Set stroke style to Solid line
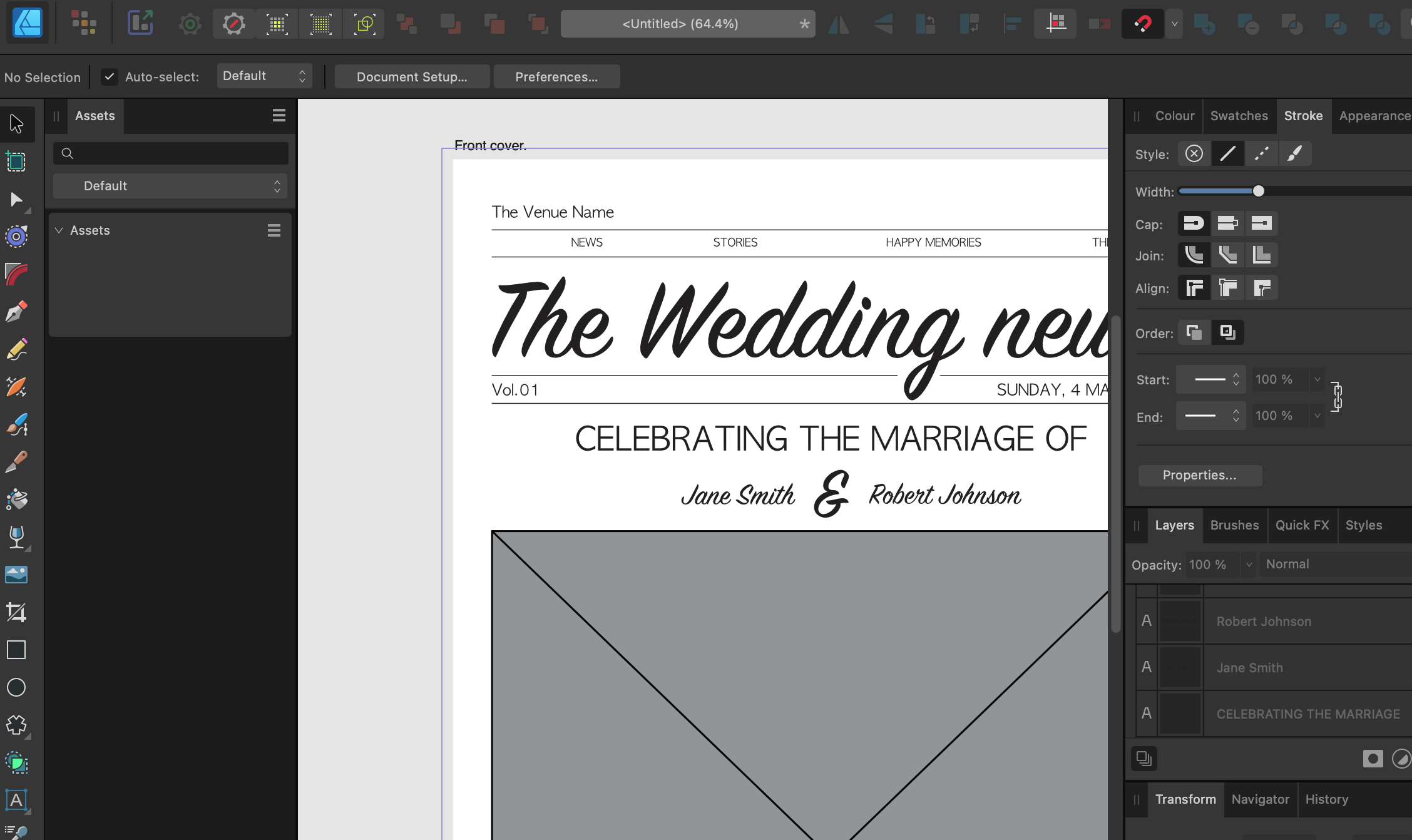Screen dimensions: 1412x840 click(x=1228, y=153)
